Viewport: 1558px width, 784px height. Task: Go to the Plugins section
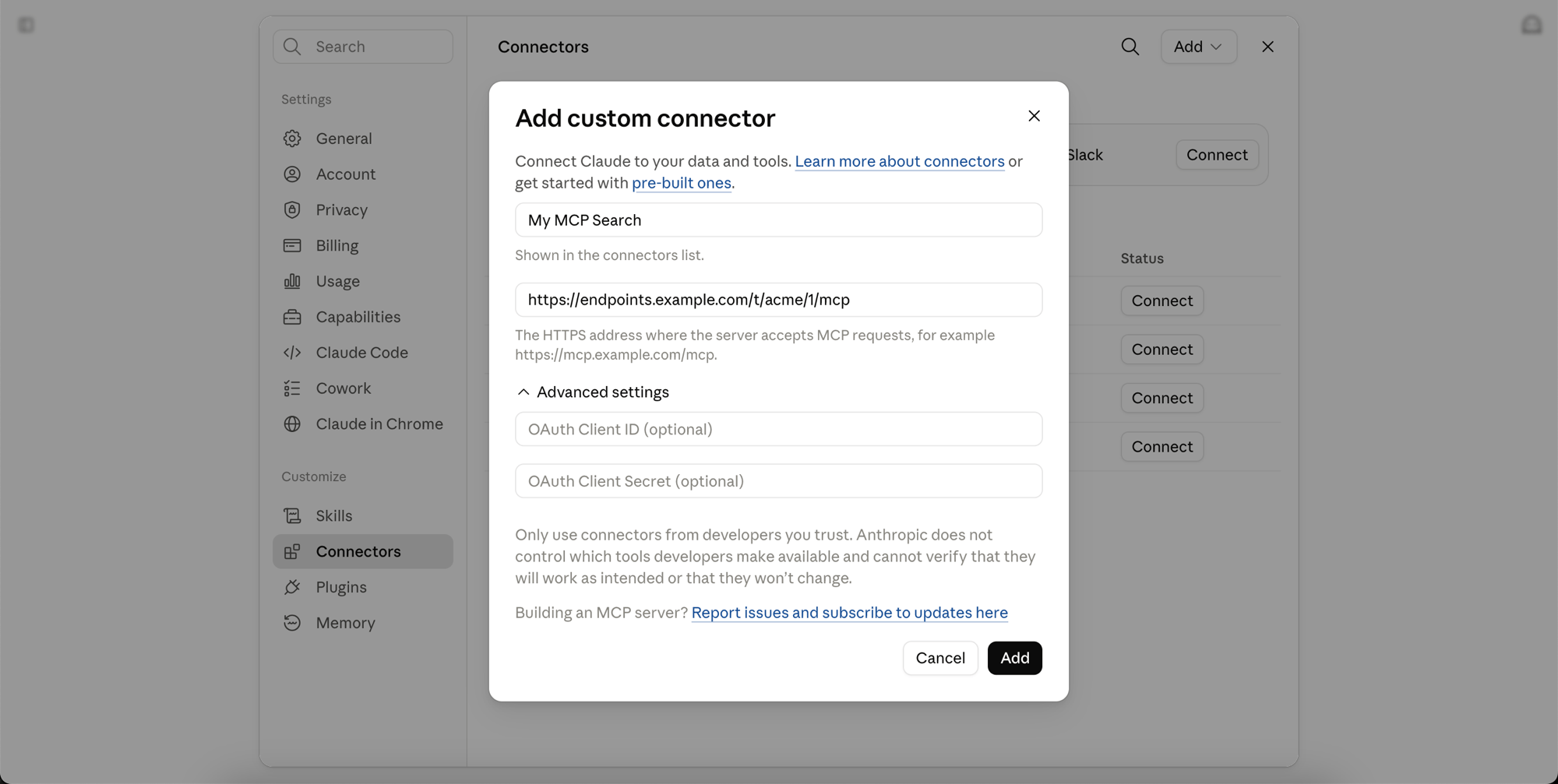[x=363, y=587]
